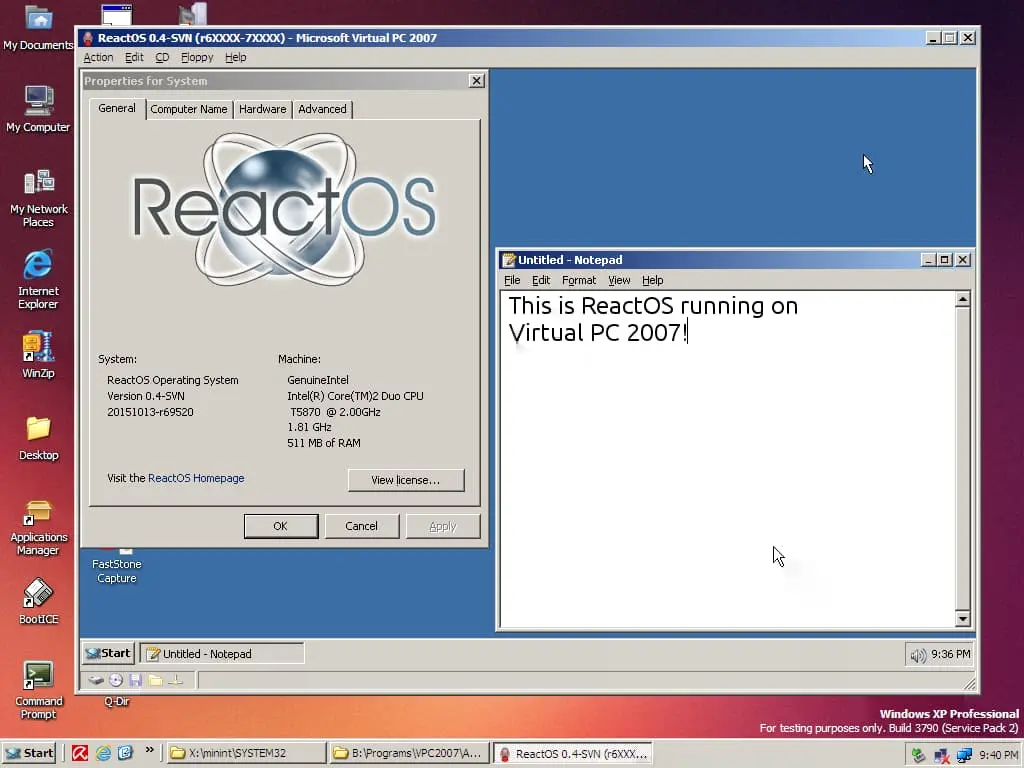Image resolution: width=1024 pixels, height=768 pixels.
Task: Click the View license button
Action: point(405,480)
